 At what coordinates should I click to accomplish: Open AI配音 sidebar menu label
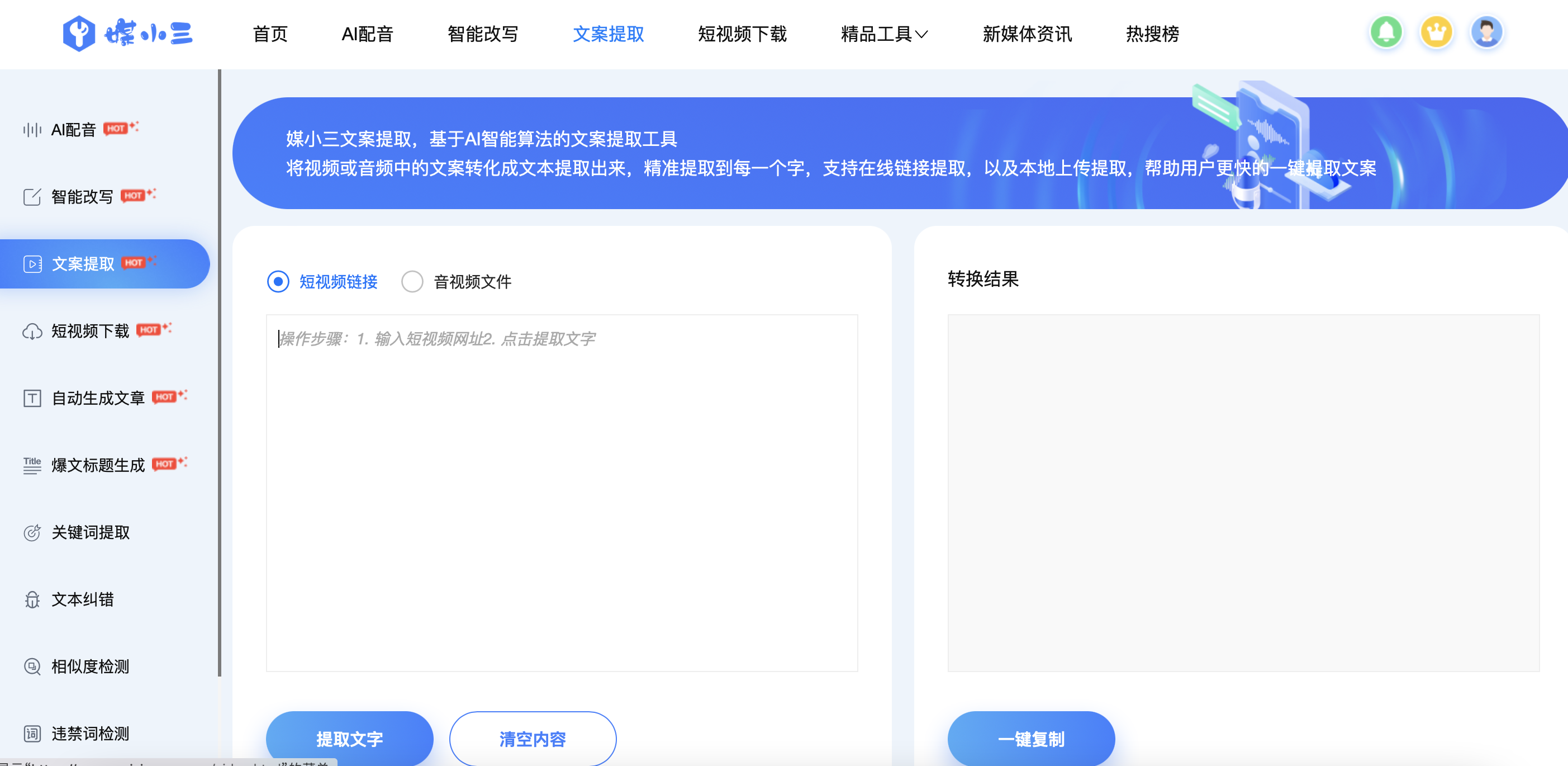[x=74, y=130]
